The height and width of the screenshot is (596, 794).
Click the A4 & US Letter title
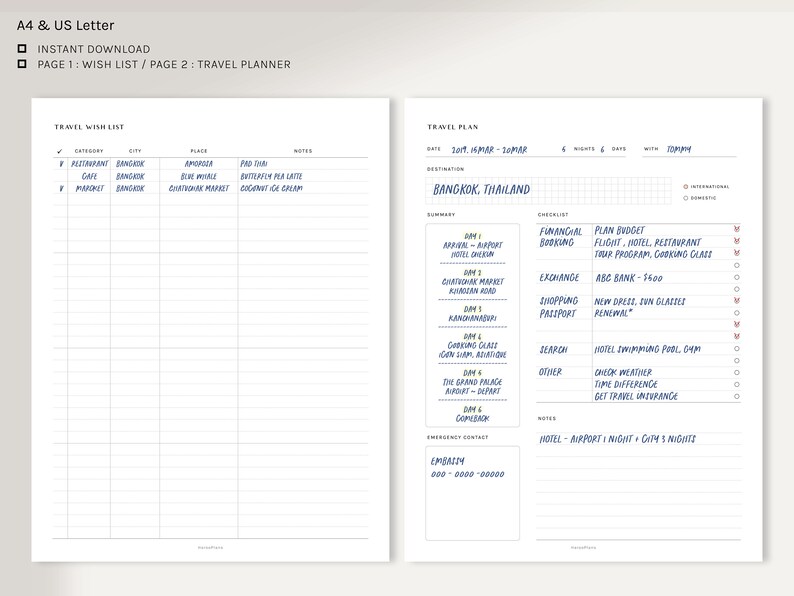[x=65, y=25]
